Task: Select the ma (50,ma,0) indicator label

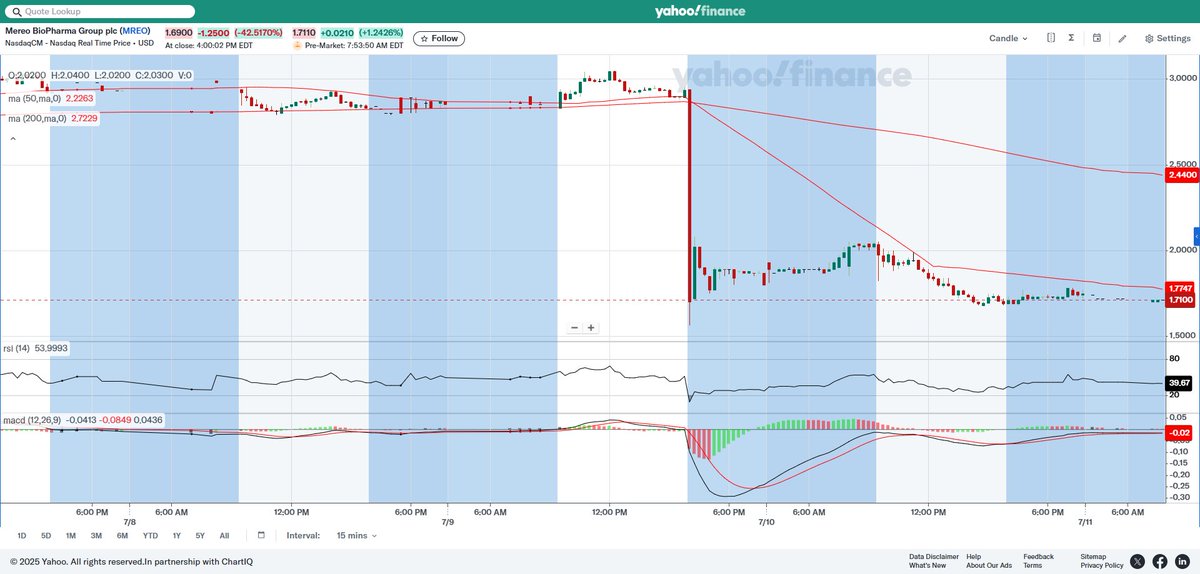Action: click(50, 98)
